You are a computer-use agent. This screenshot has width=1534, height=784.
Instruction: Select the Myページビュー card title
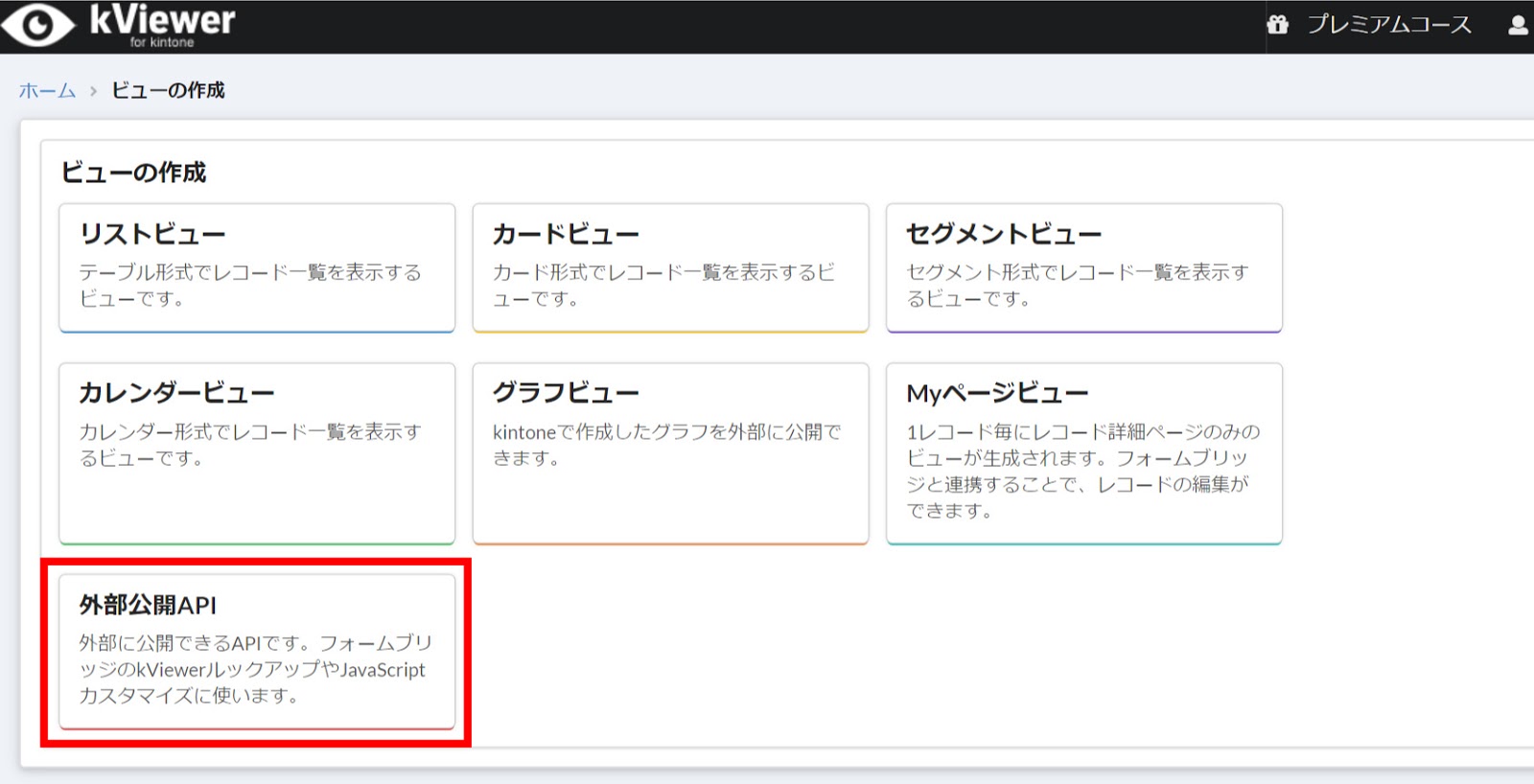point(997,393)
